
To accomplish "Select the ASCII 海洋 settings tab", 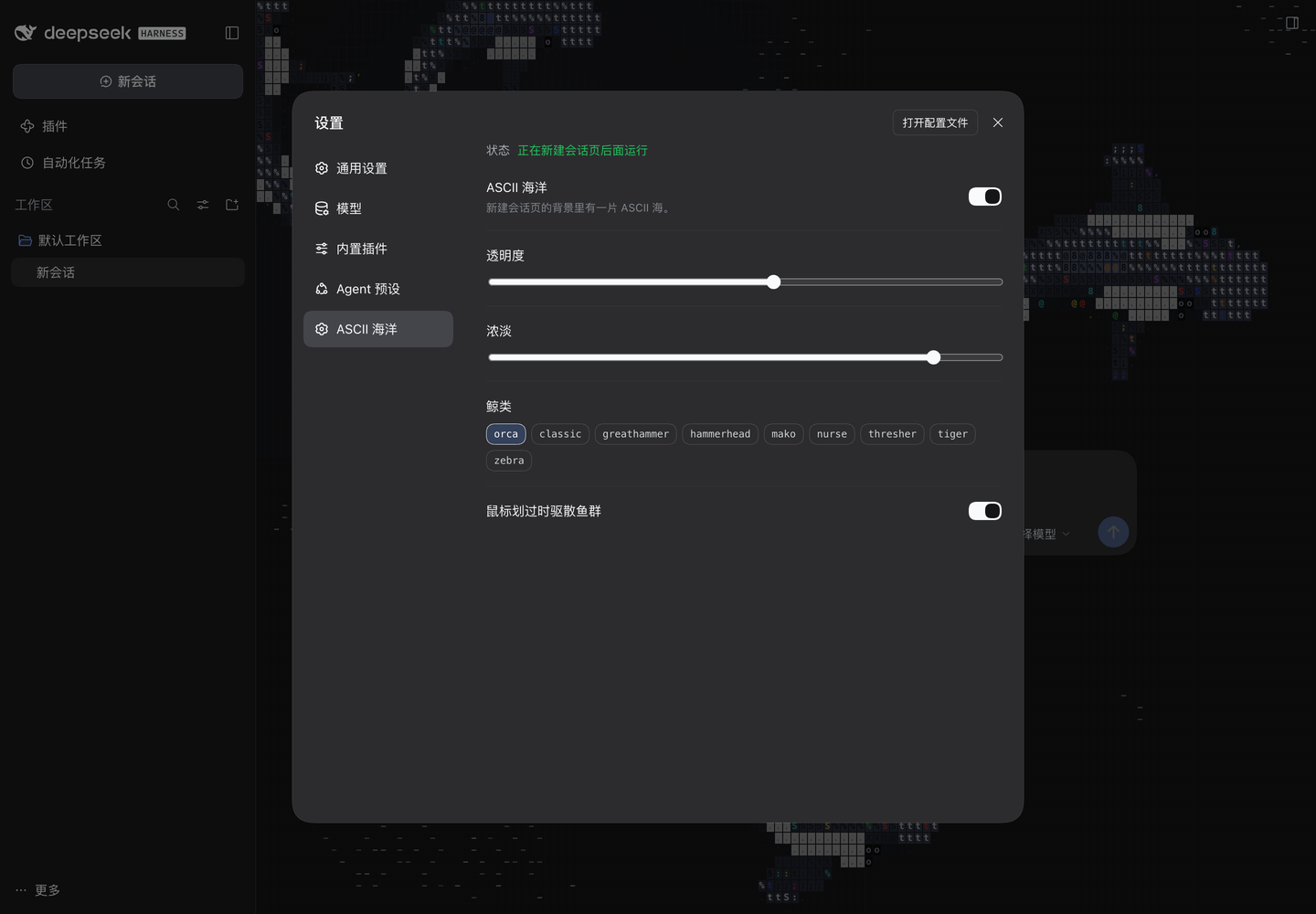I will [378, 329].
